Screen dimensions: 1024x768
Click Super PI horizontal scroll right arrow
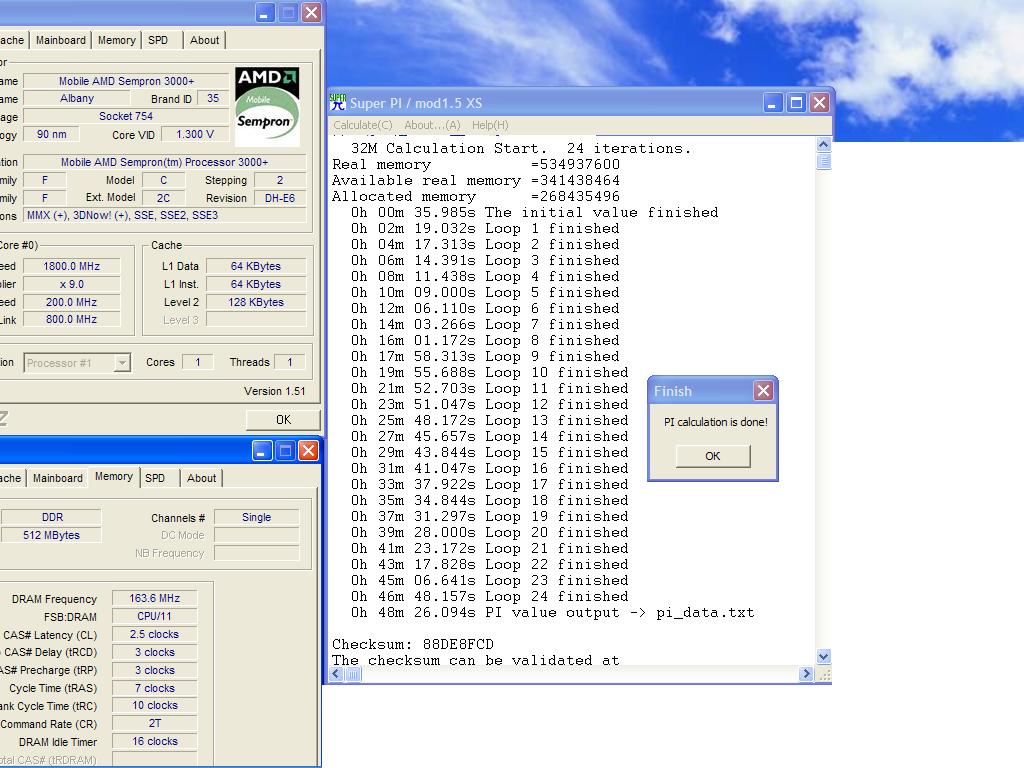click(807, 674)
